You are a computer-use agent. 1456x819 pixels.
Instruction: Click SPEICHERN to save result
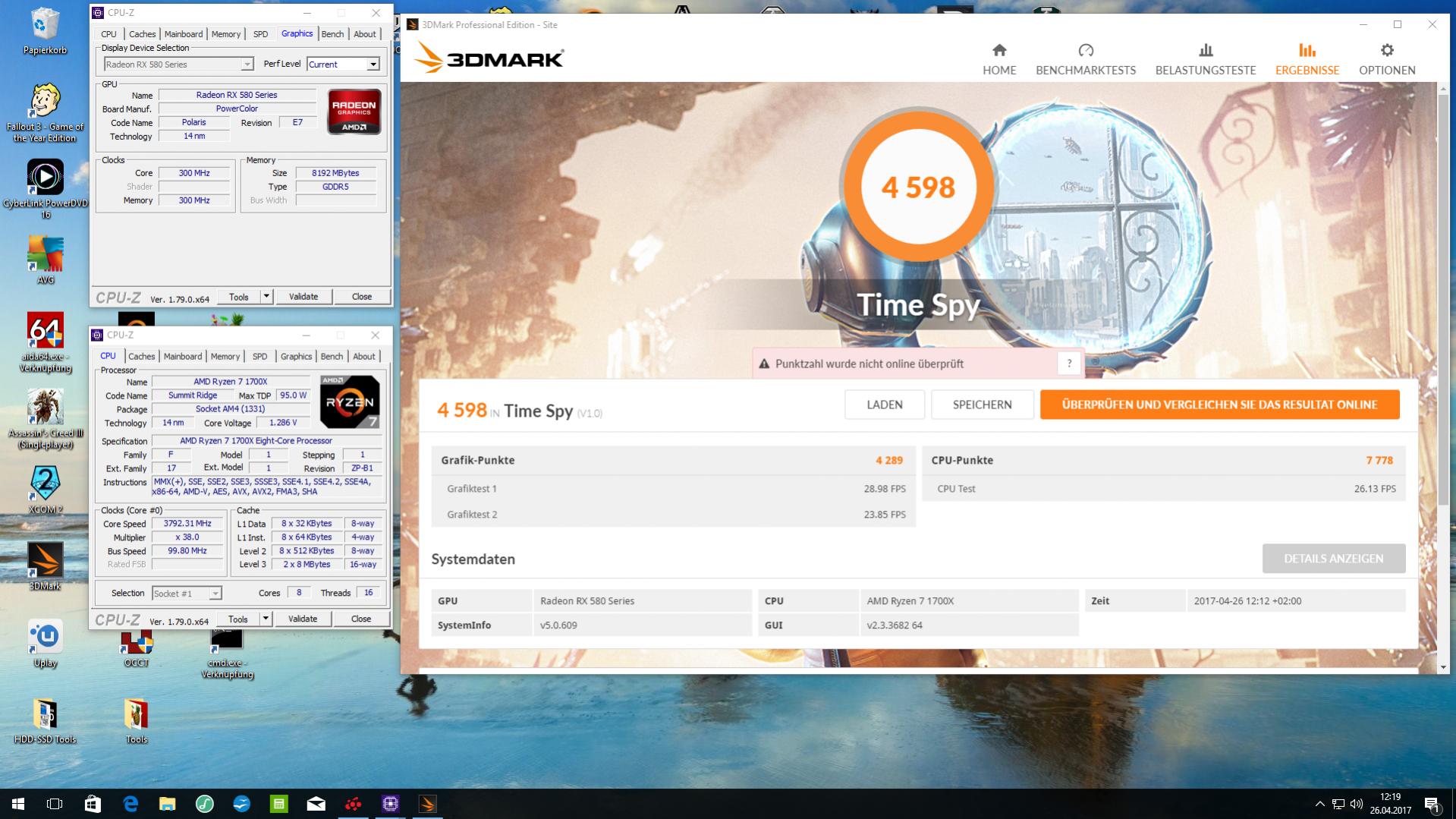(983, 405)
